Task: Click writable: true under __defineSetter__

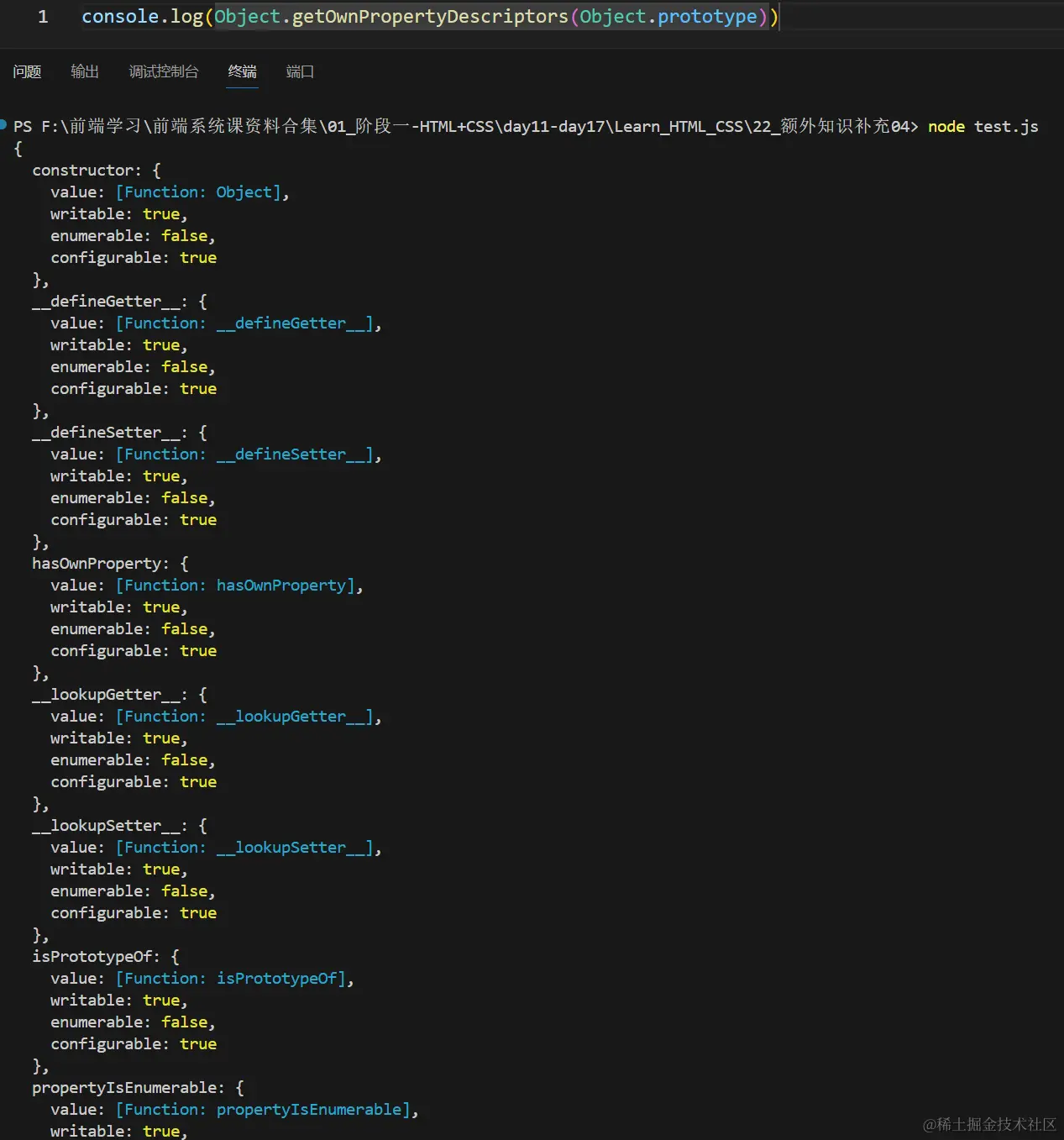Action: coord(118,475)
